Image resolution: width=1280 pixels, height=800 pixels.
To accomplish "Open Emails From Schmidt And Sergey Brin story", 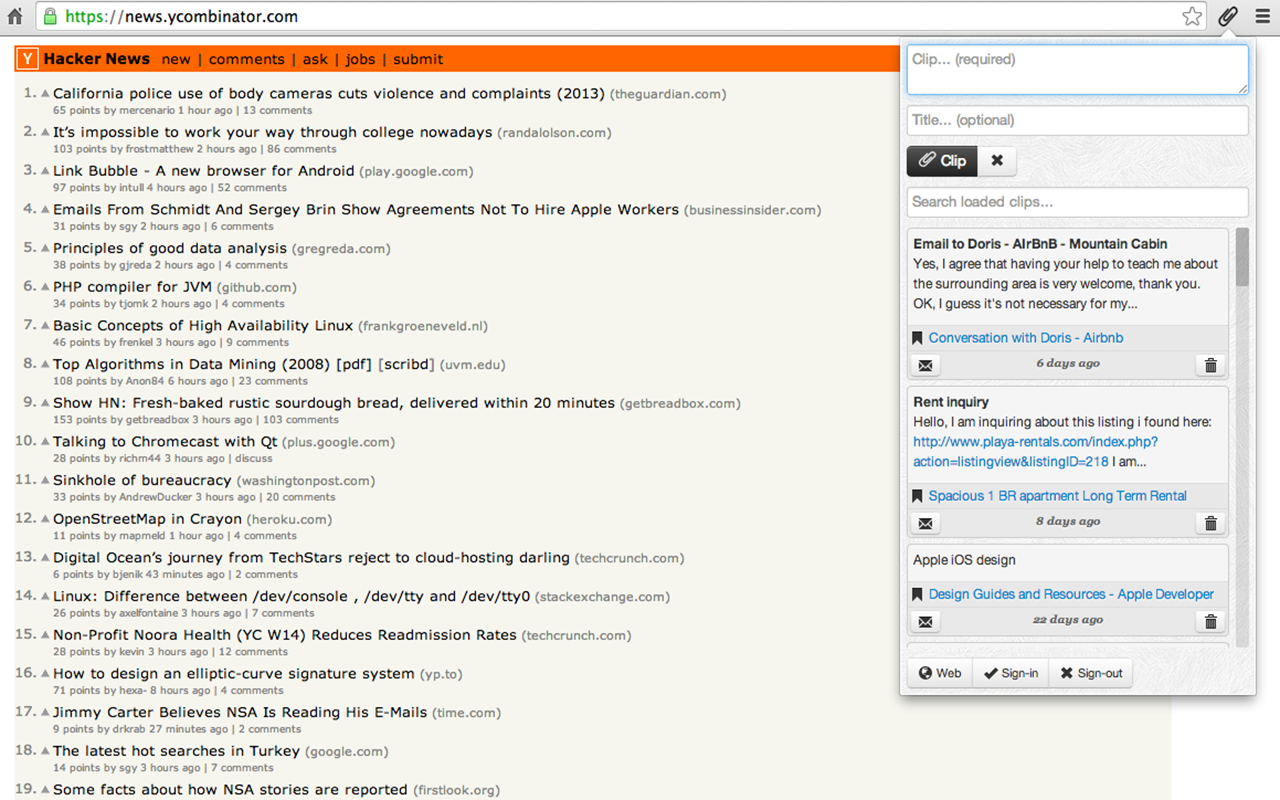I will tap(366, 210).
